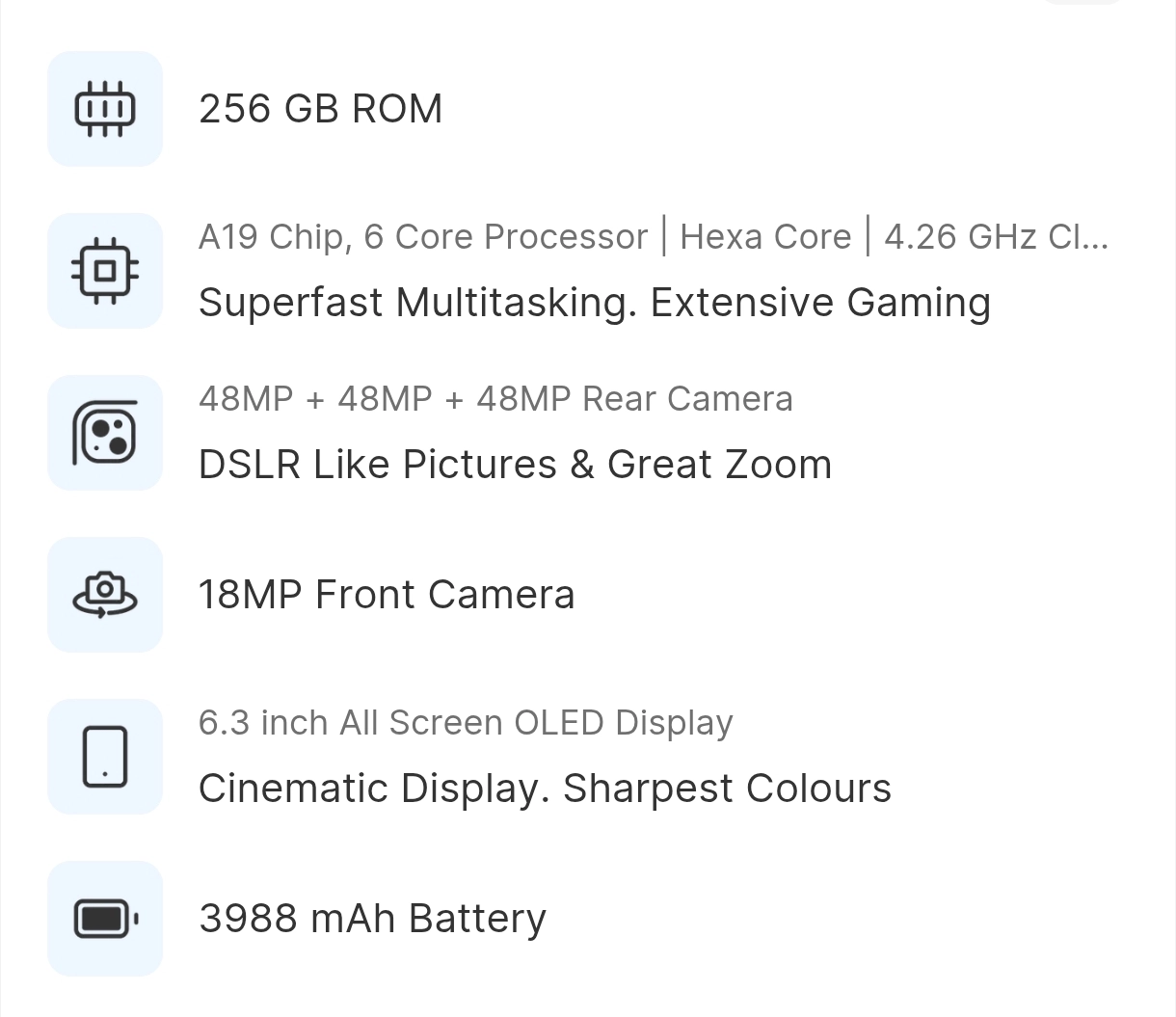Select the 3988 mAh Battery text
This screenshot has height=1017, width=1176.
pos(372,919)
